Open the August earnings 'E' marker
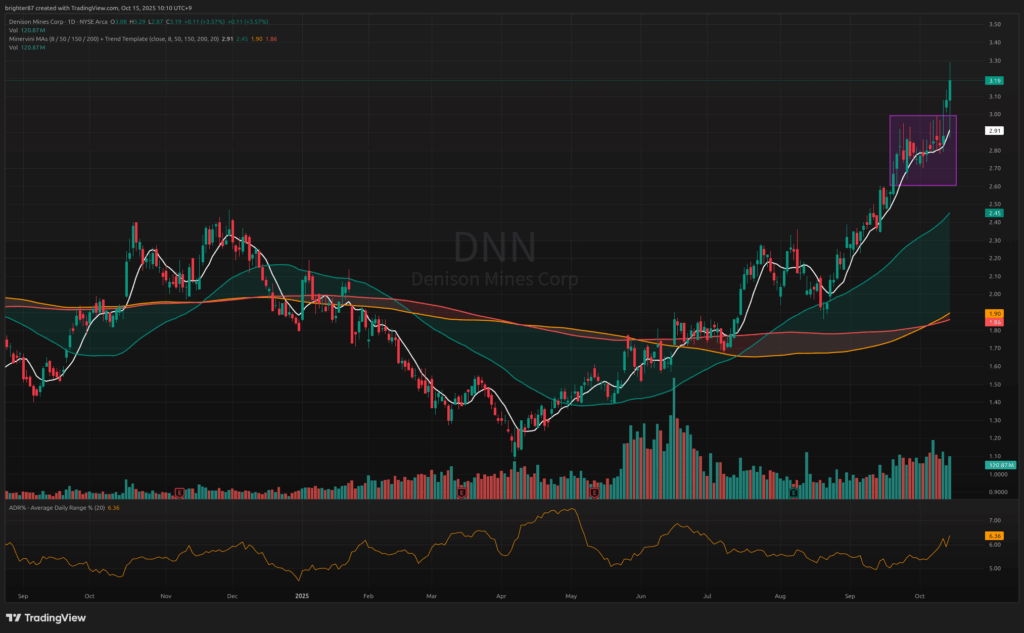The height and width of the screenshot is (633, 1024). pos(793,492)
